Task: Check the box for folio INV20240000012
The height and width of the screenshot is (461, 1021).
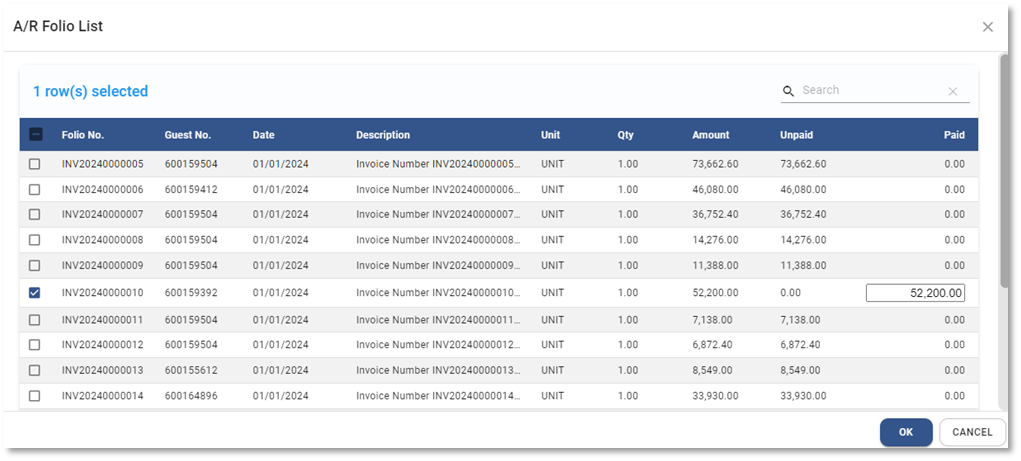Action: pyautogui.click(x=35, y=344)
